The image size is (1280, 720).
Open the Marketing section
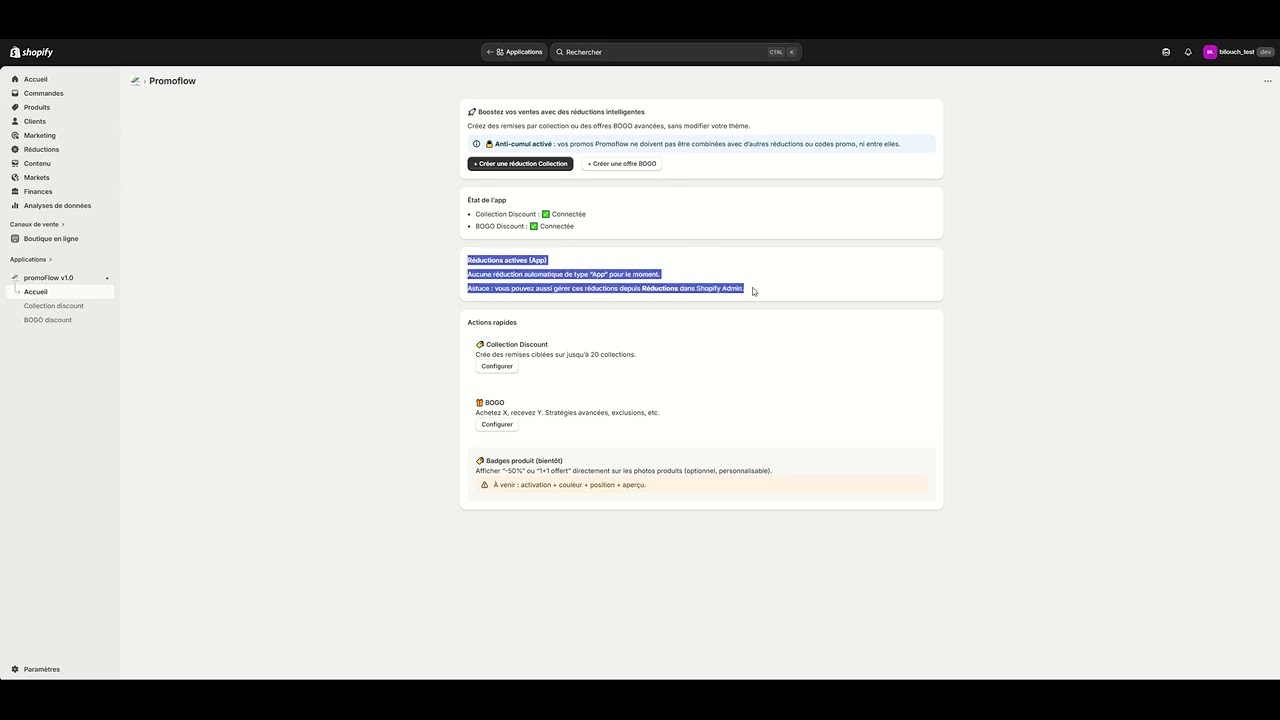(x=60, y=135)
